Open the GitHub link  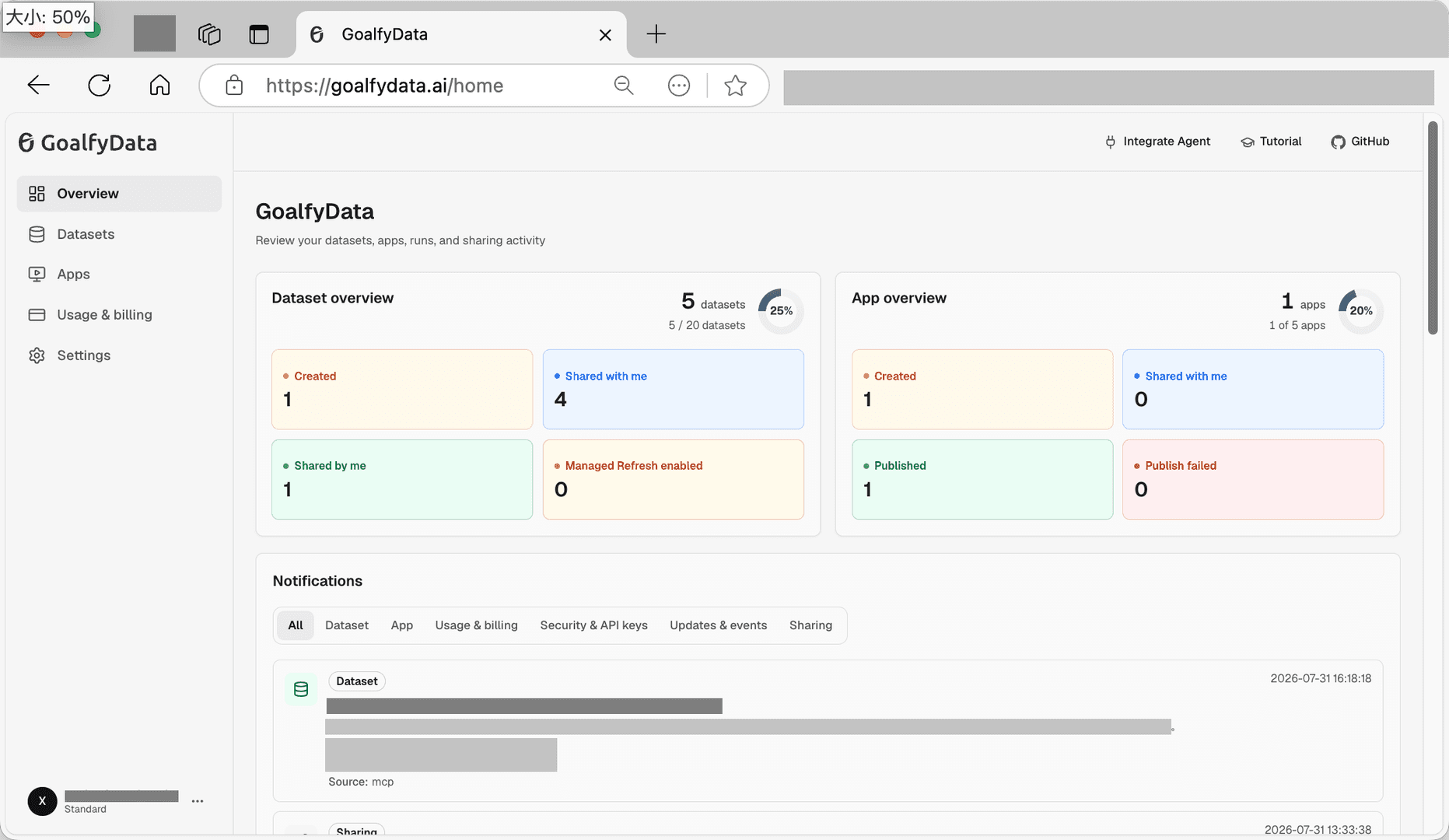coord(1360,142)
